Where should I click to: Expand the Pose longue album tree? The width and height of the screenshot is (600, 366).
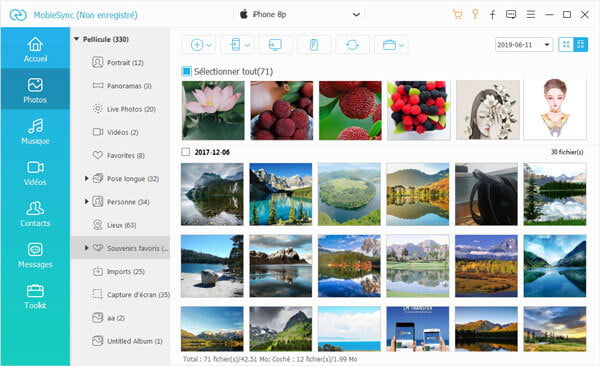[86, 178]
